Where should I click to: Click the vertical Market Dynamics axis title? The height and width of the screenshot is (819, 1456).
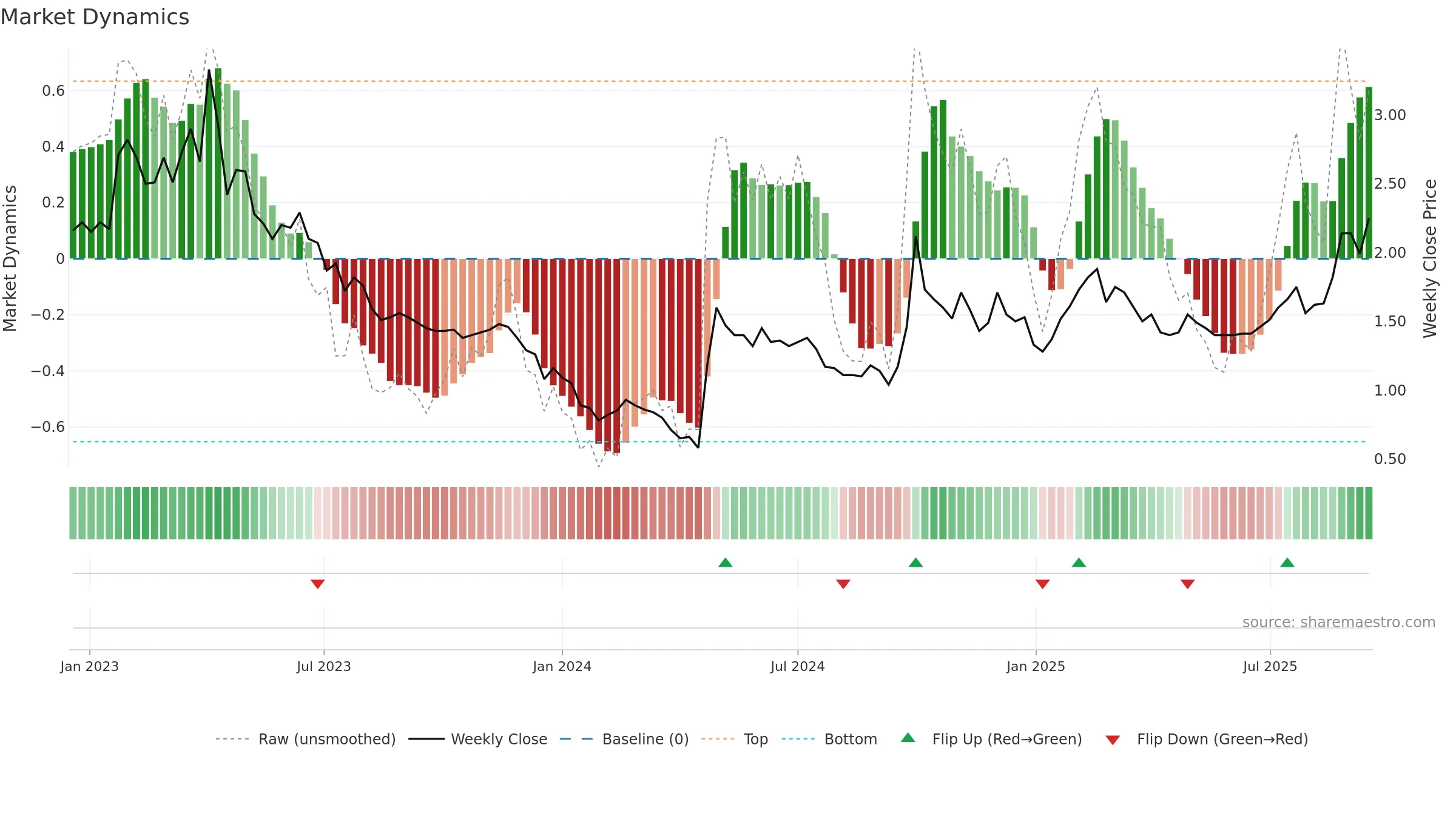tap(10, 258)
